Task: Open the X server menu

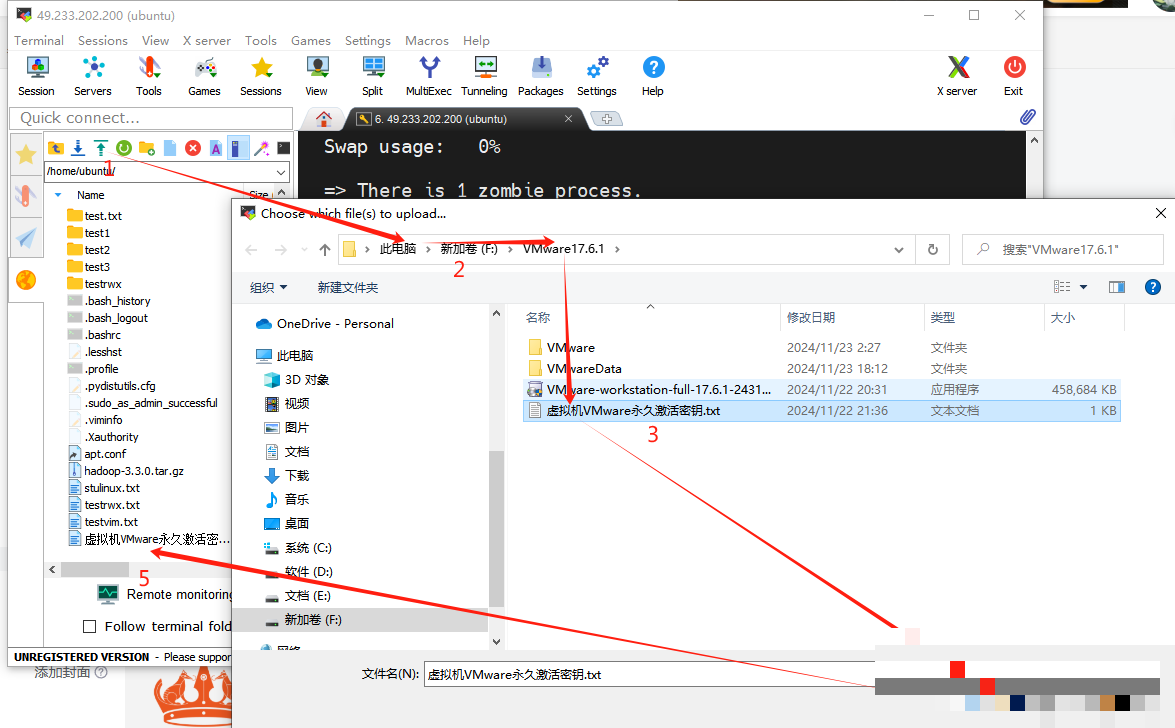Action: tap(207, 40)
